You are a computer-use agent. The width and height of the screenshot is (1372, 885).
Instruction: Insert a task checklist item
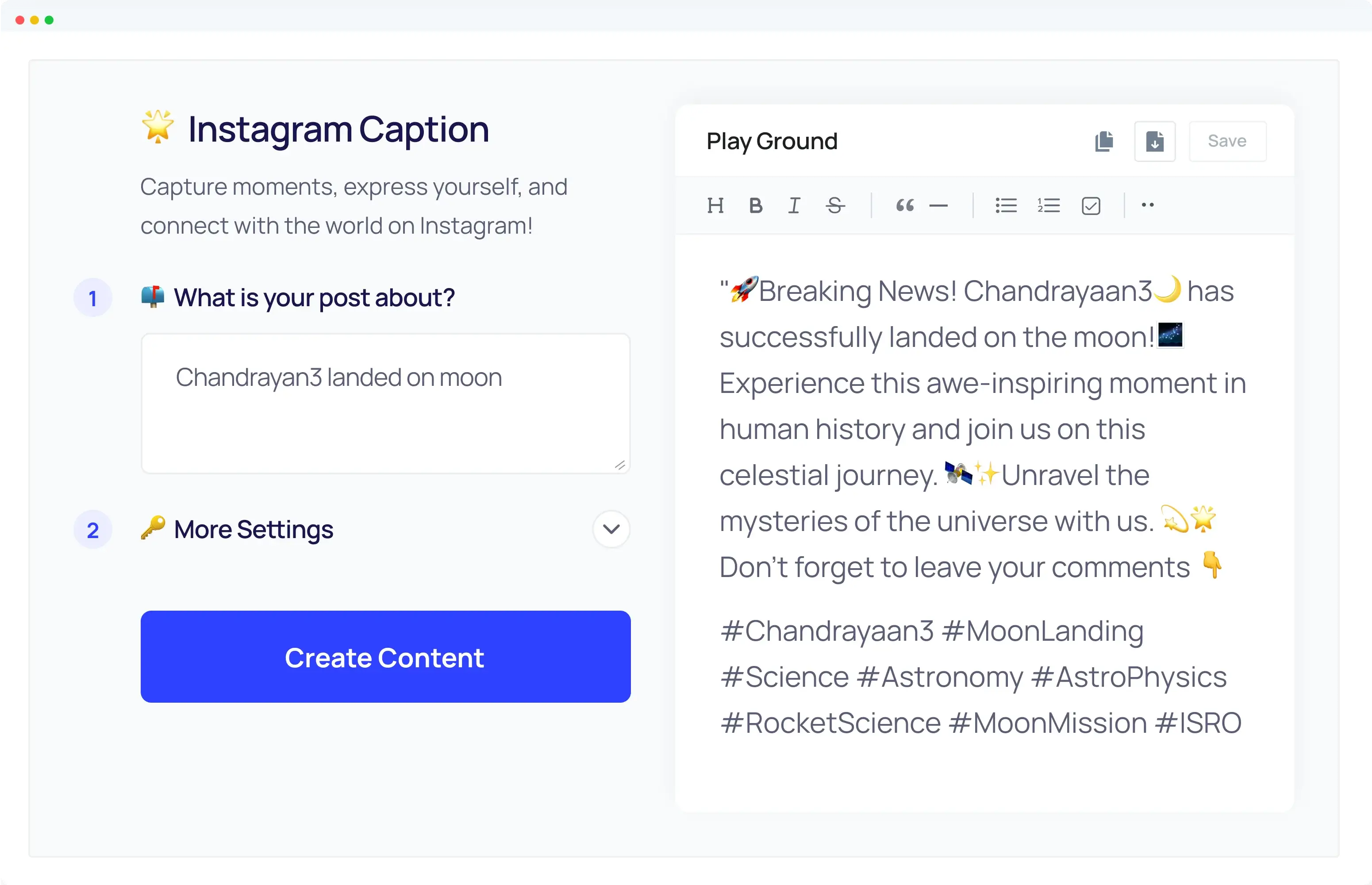pyautogui.click(x=1091, y=206)
